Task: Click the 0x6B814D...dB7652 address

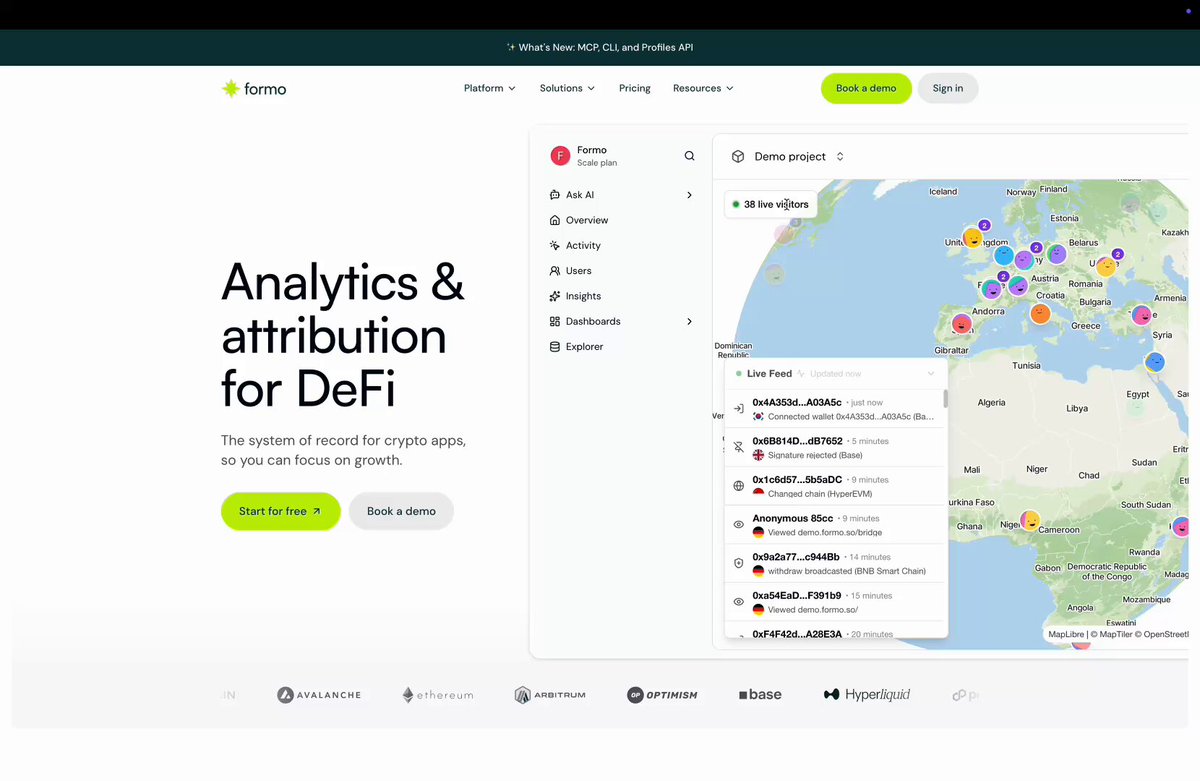Action: click(x=797, y=441)
